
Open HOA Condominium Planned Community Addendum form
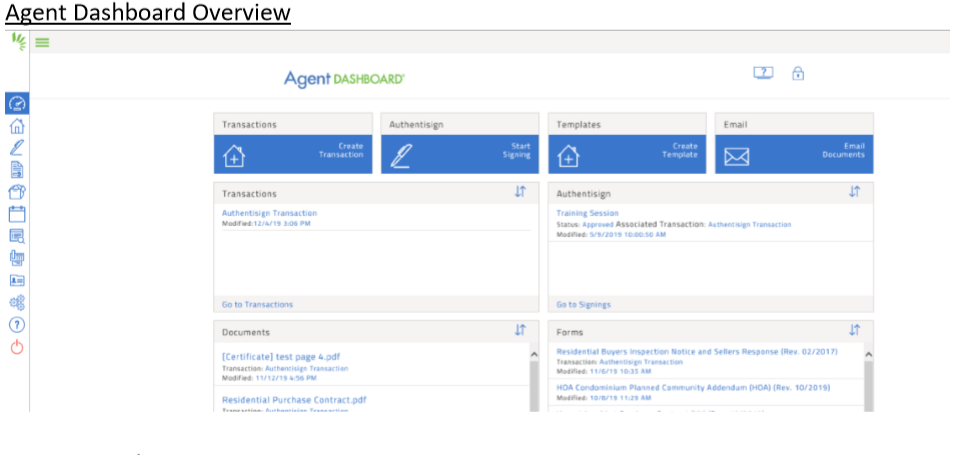[x=693, y=388]
